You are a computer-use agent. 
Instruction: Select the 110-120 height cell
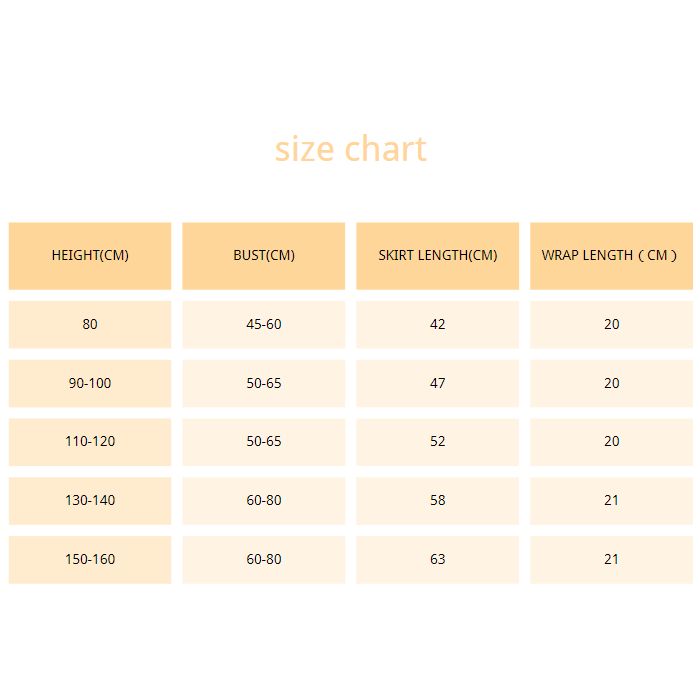point(90,442)
